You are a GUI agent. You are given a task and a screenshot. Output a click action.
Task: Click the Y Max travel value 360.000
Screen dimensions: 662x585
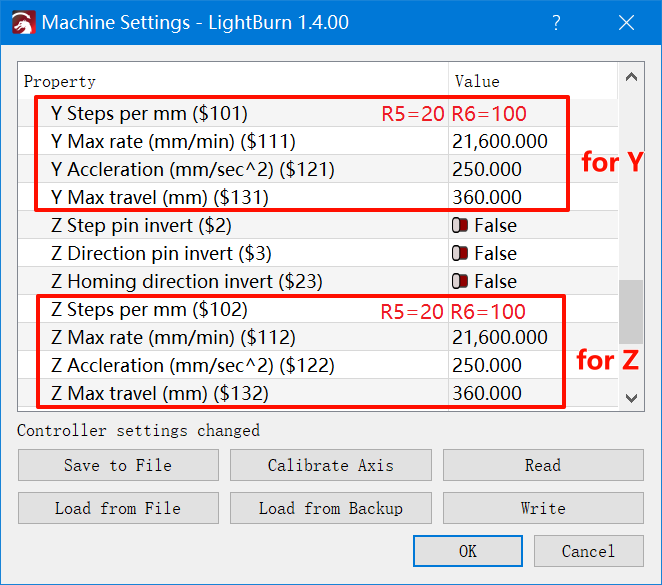click(x=487, y=198)
